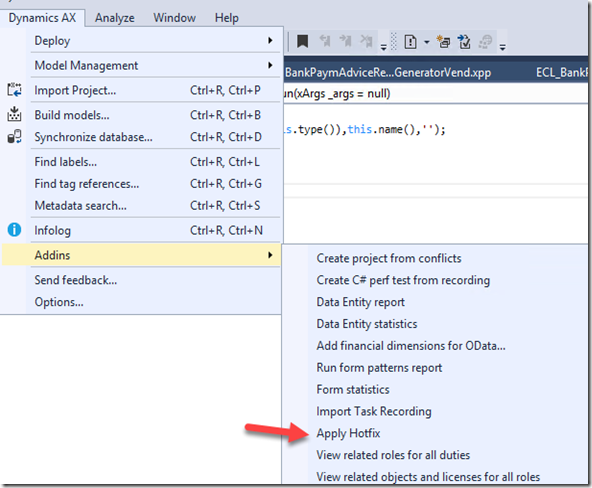Expand the Addins submenu arrow
This screenshot has height=488, width=592.
point(270,255)
